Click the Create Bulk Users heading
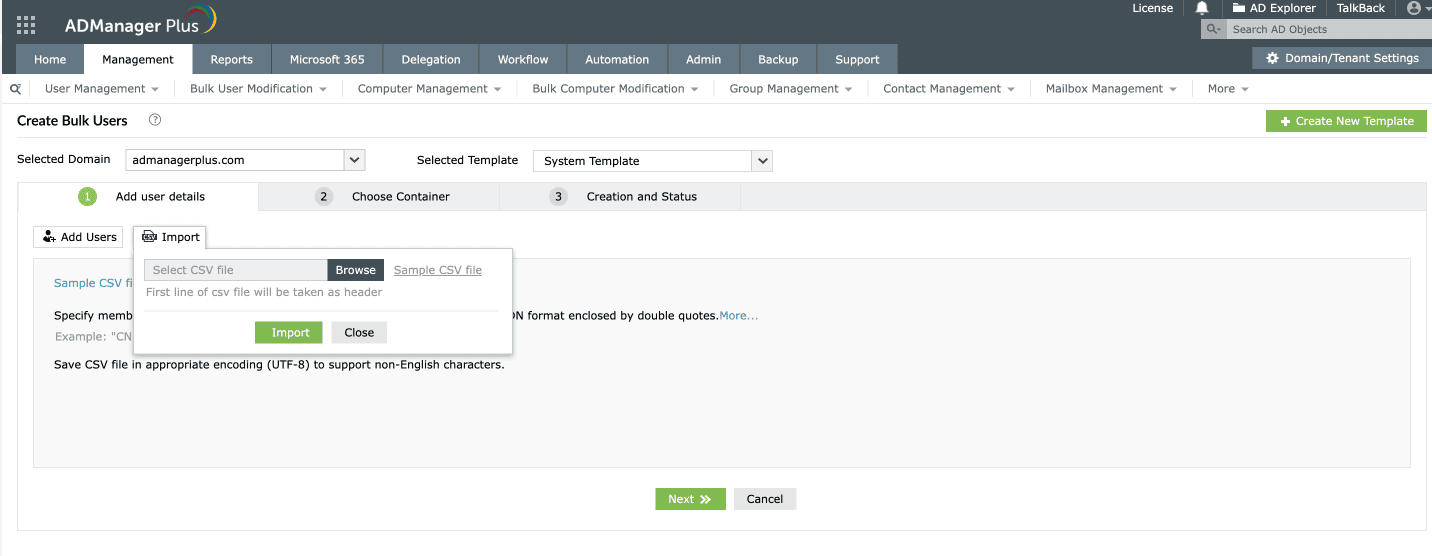This screenshot has height=556, width=1432. click(73, 120)
